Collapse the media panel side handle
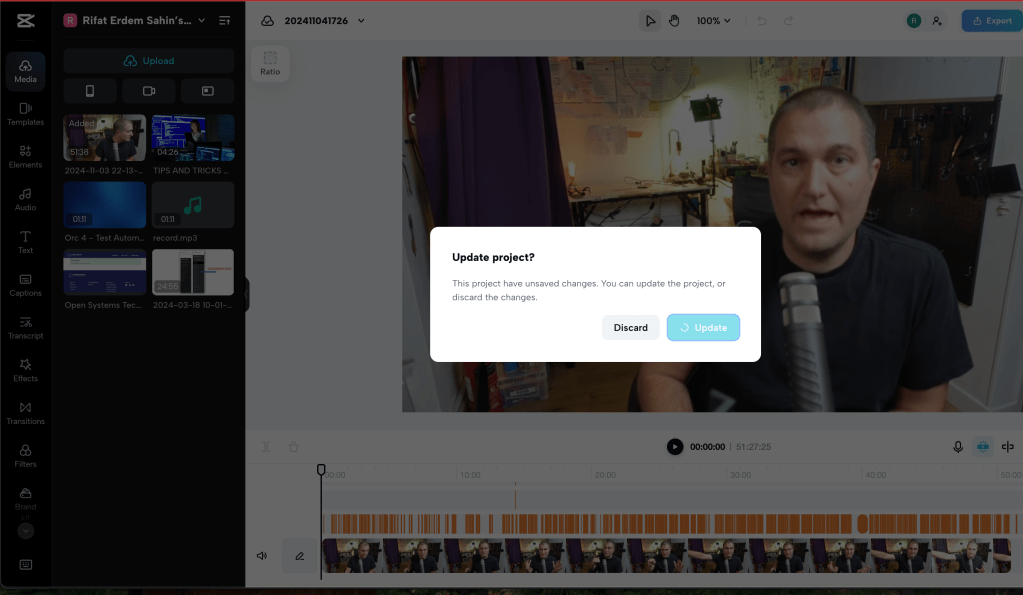This screenshot has height=595, width=1023. (x=247, y=294)
